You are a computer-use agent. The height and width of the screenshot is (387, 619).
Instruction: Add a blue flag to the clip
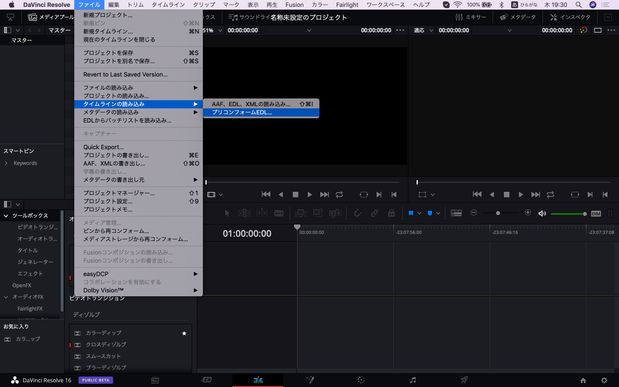[x=411, y=213]
